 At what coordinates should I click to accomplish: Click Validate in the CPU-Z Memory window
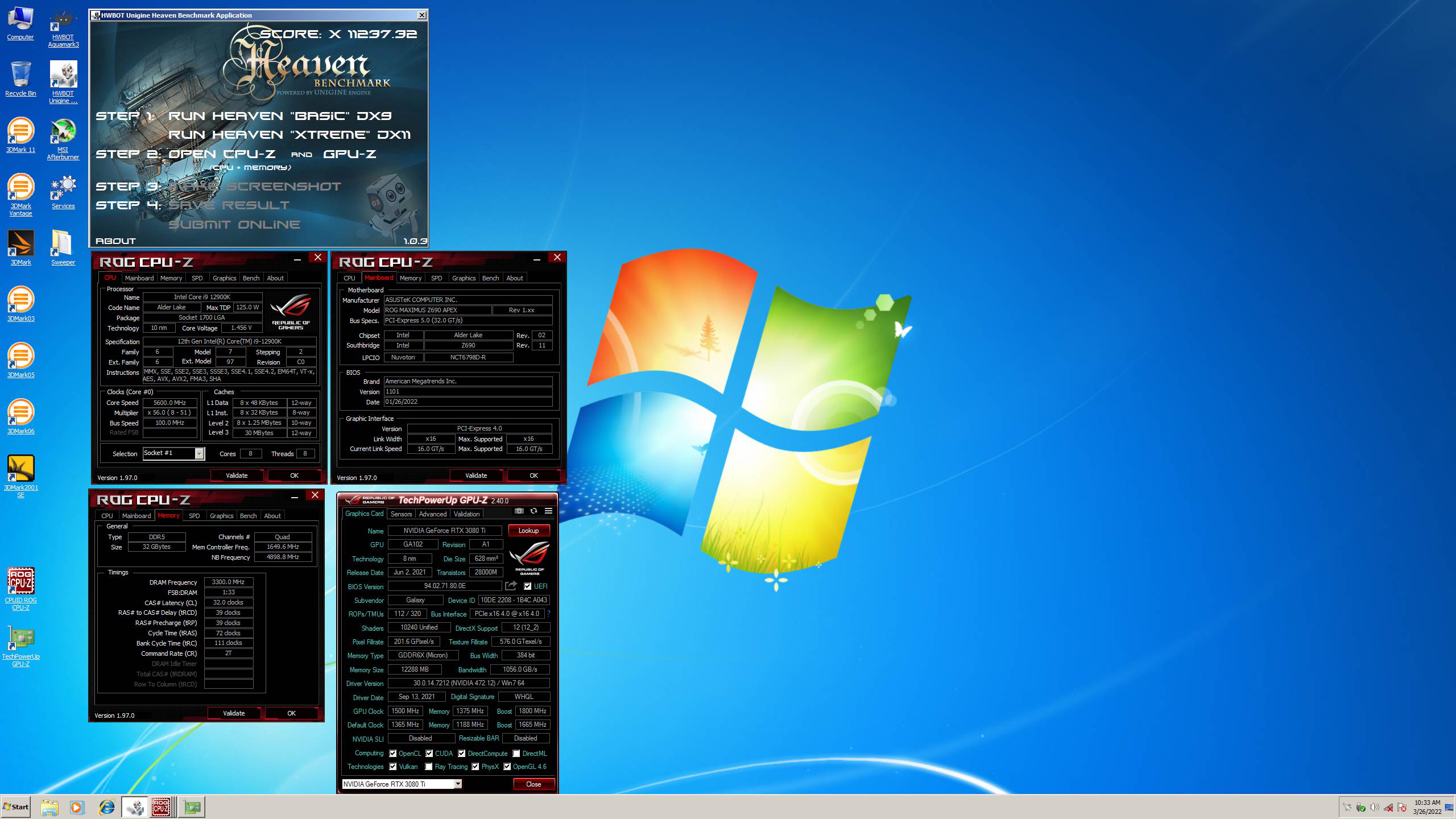(234, 713)
